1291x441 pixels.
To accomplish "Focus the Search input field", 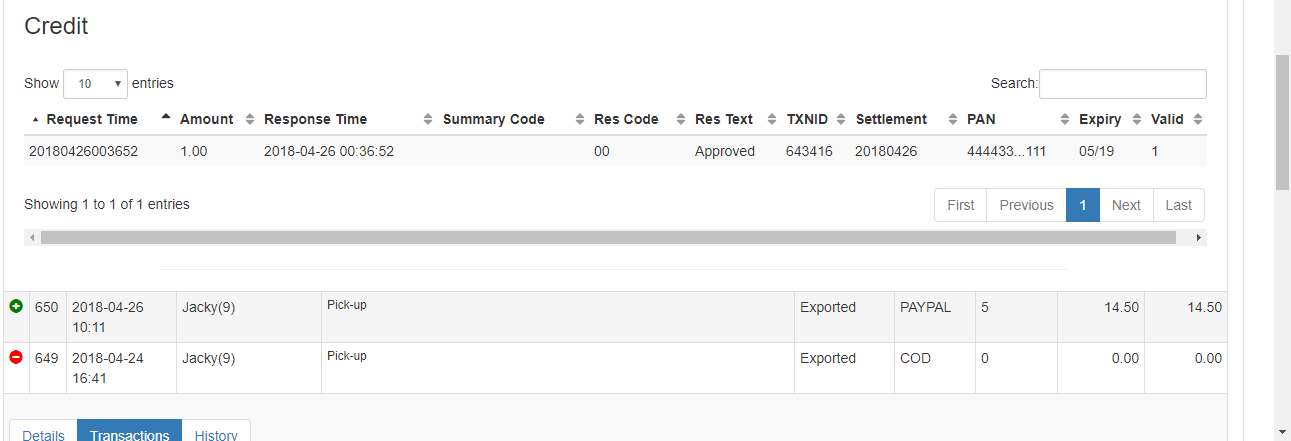I will click(x=1122, y=84).
